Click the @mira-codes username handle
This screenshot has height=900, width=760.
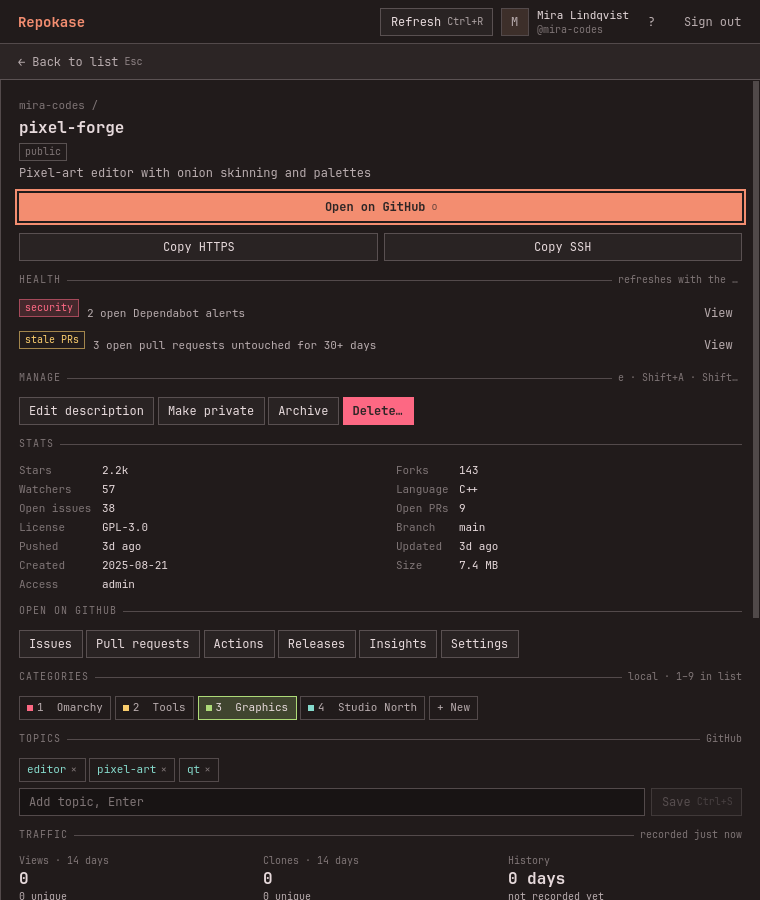(x=569, y=30)
